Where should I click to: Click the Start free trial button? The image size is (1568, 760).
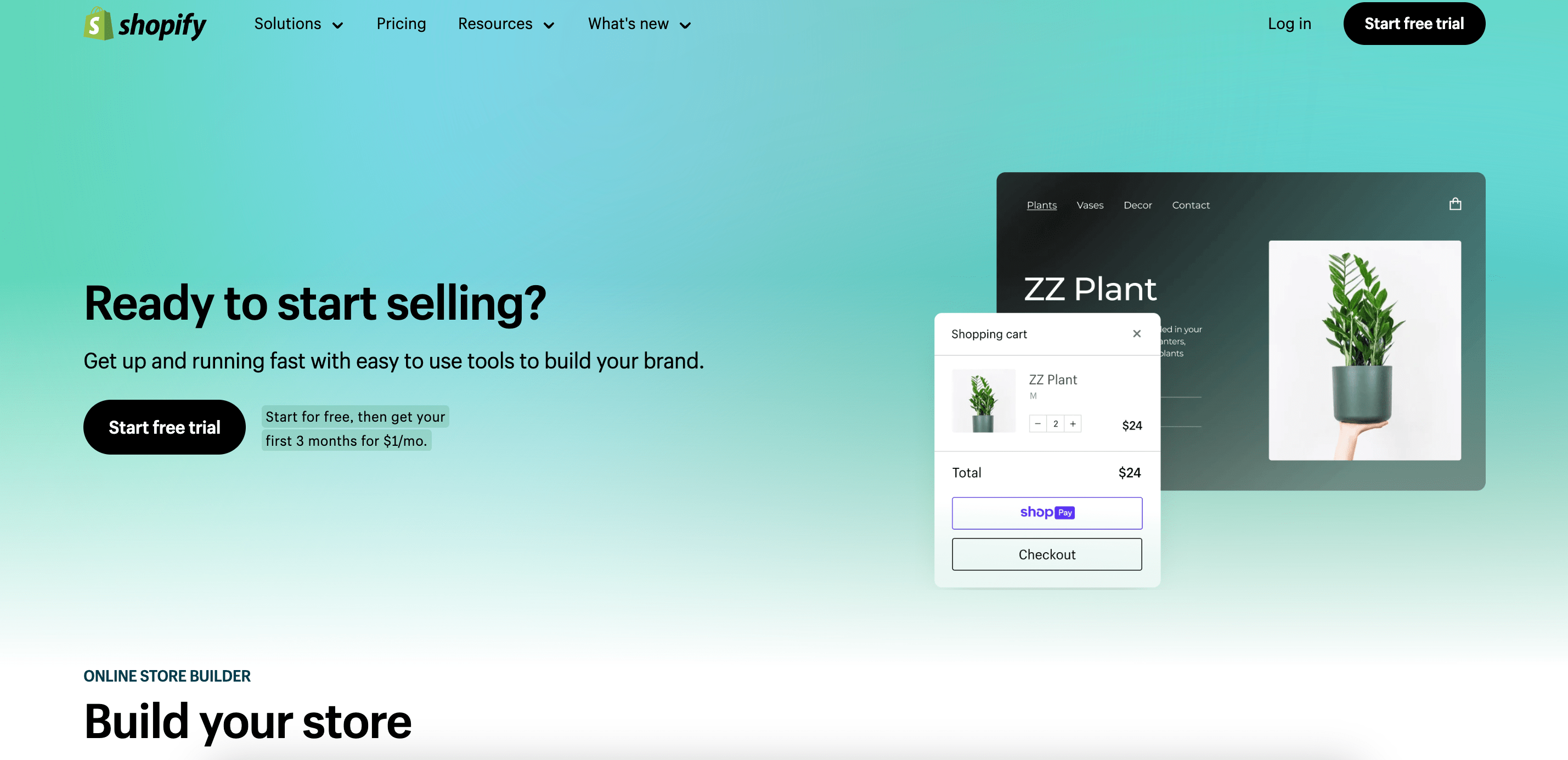tap(1413, 23)
